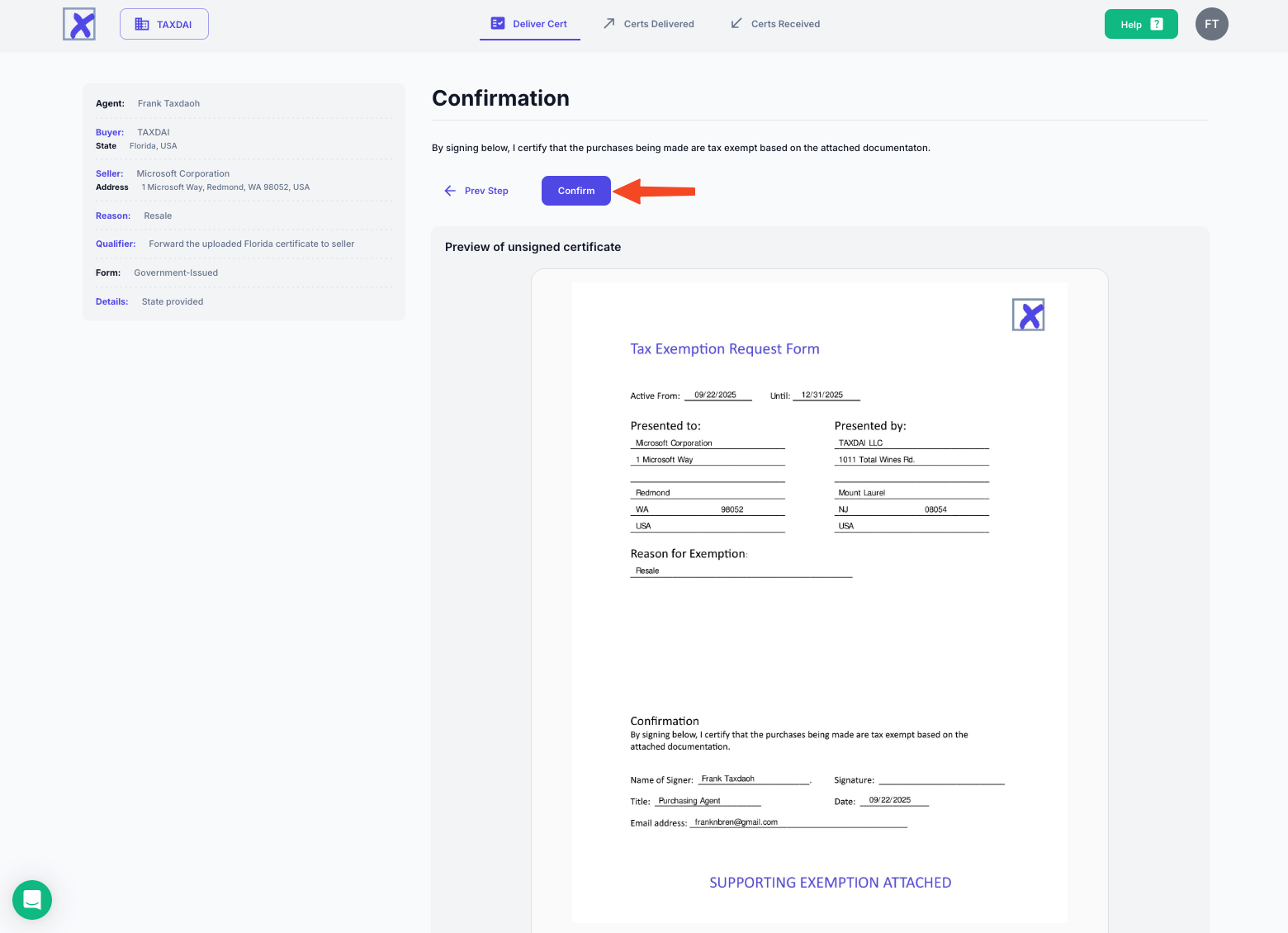Click the X logo on certificate preview
This screenshot has height=933, width=1288.
1028,315
